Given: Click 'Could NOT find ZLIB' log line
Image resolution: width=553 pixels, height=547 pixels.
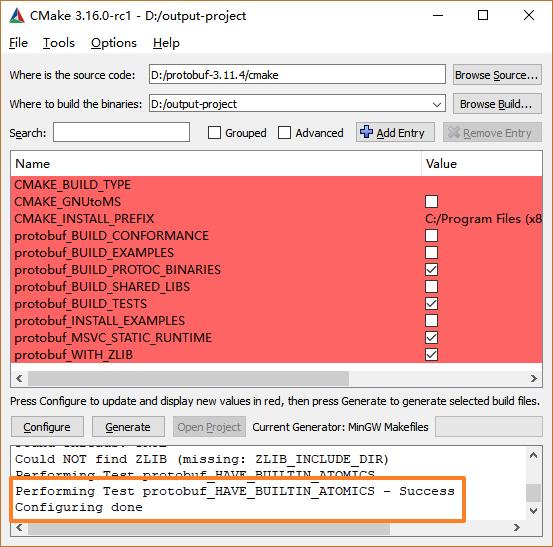Looking at the screenshot, I should click(x=202, y=459).
